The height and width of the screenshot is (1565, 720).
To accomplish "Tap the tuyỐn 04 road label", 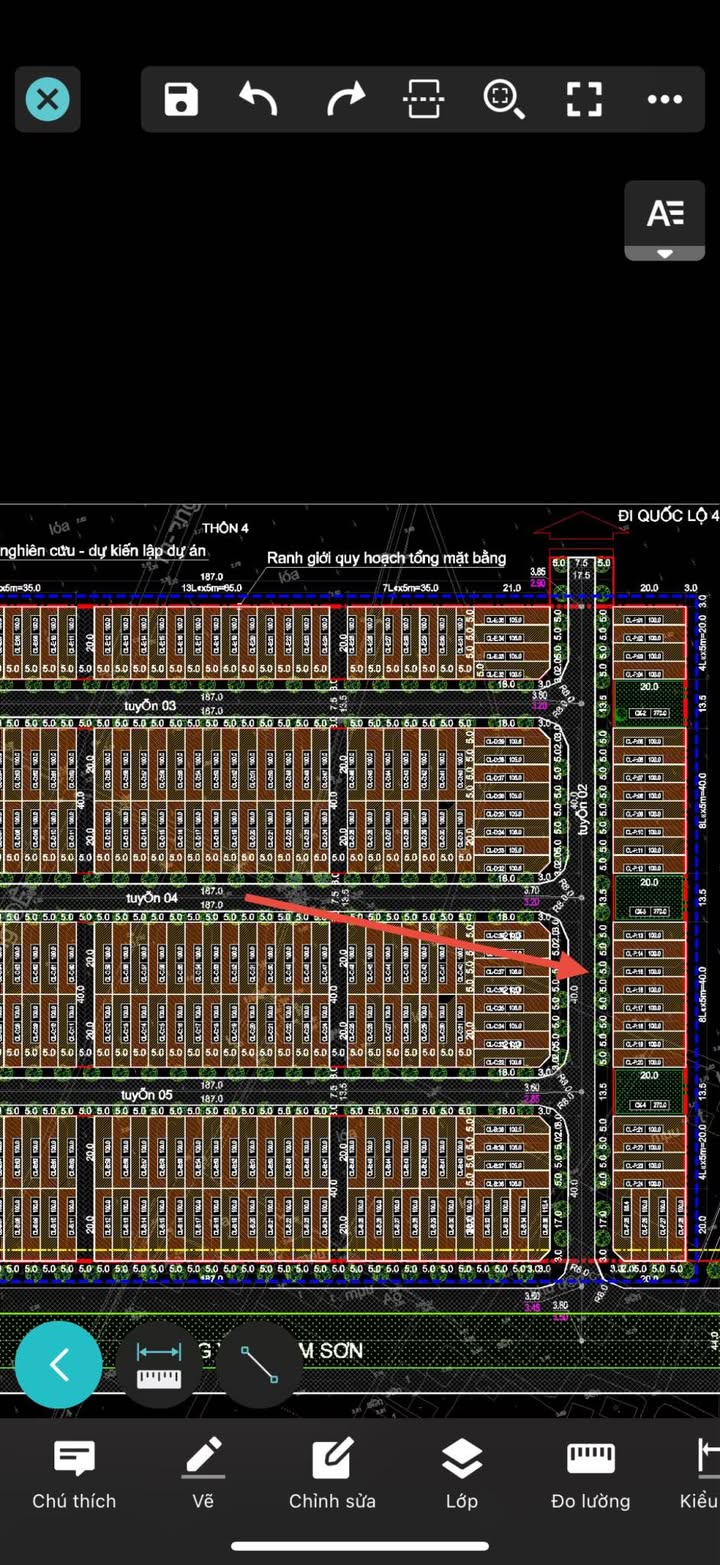I will click(152, 898).
